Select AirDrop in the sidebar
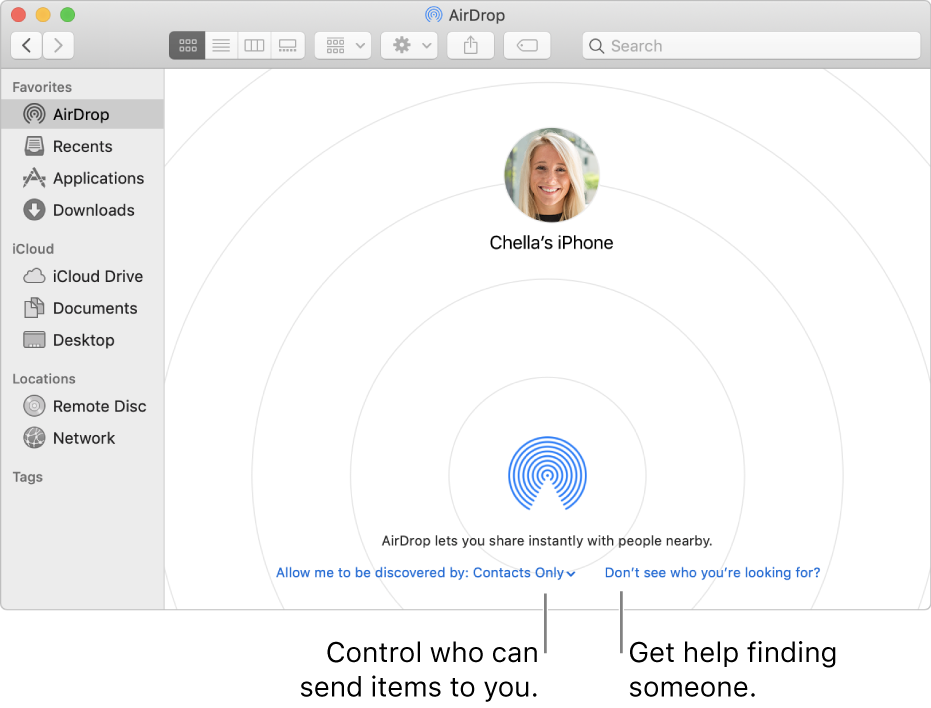Screen dimensions: 931x708 point(83,114)
